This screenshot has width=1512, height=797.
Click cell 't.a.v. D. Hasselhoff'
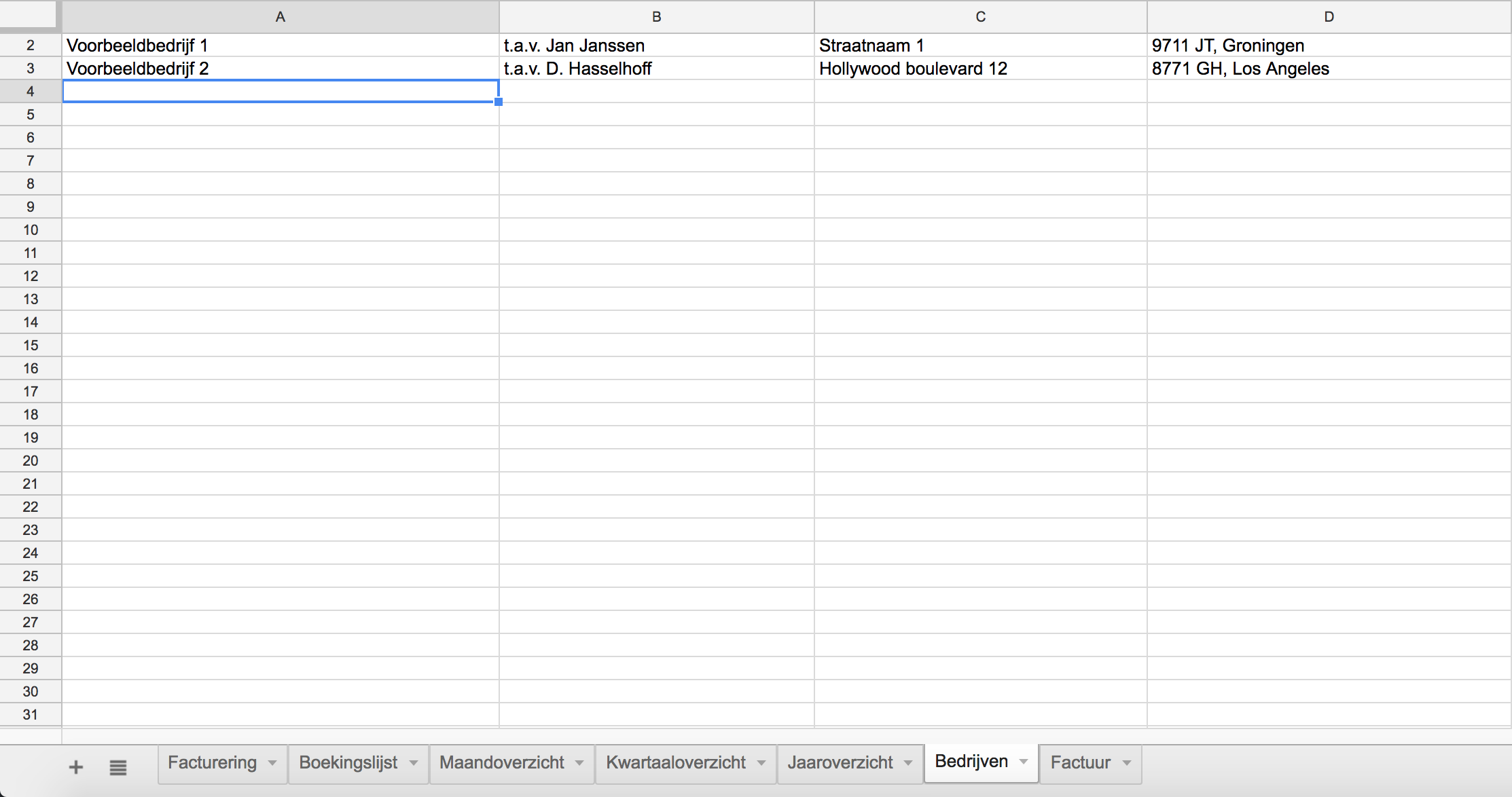pyautogui.click(x=657, y=69)
